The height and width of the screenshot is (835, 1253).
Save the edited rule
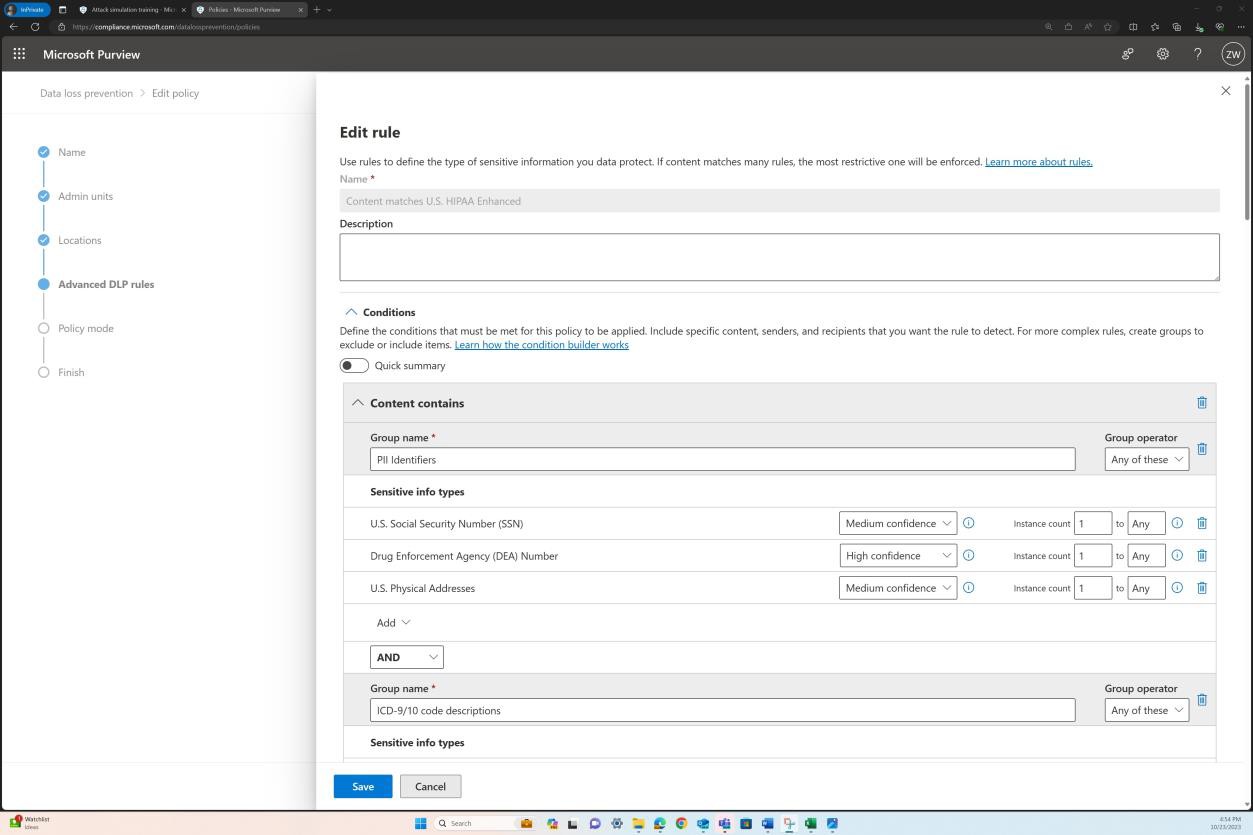[362, 786]
